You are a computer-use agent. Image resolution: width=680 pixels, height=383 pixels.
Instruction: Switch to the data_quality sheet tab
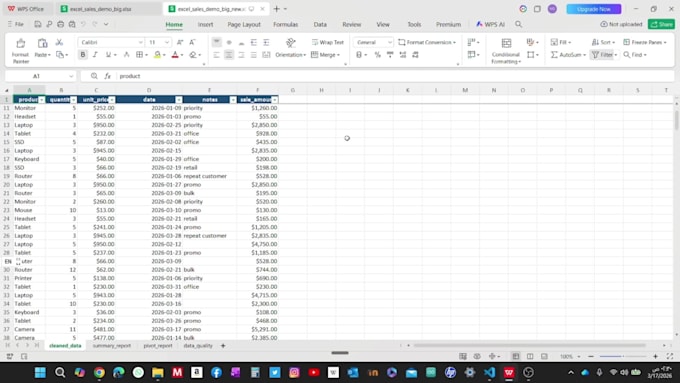pos(198,346)
